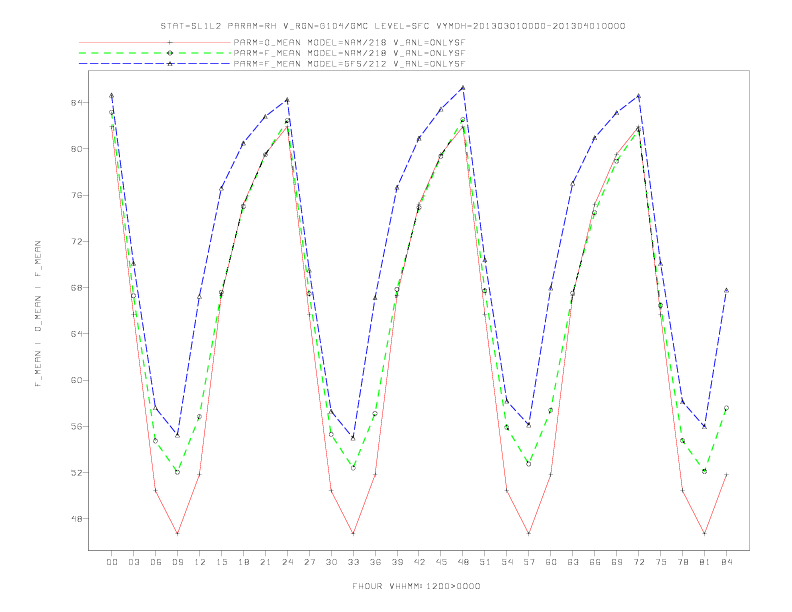
Task: Click x-axis forecast hour label 48
Action: click(x=463, y=562)
